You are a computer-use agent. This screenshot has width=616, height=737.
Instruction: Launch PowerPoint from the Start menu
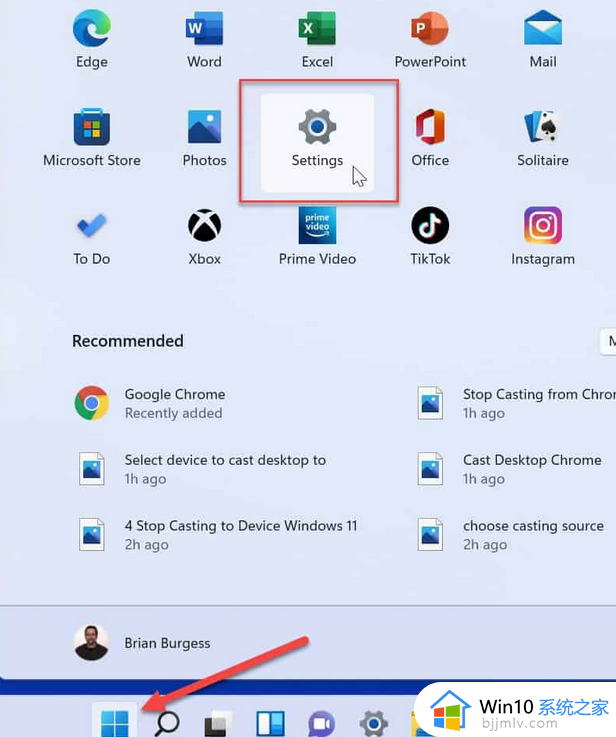(430, 40)
